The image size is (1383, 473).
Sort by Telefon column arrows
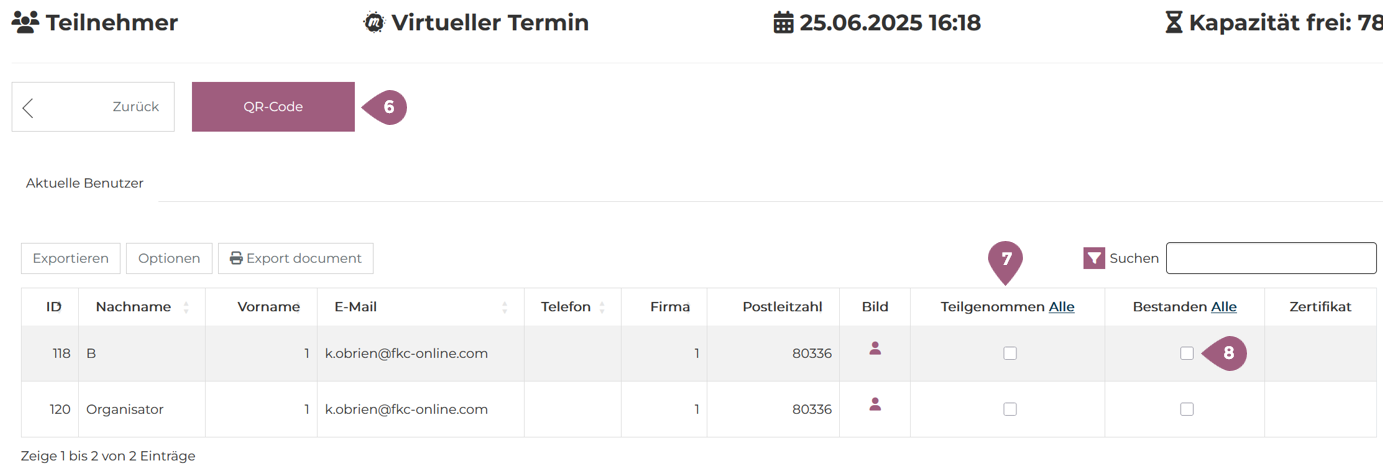(602, 307)
